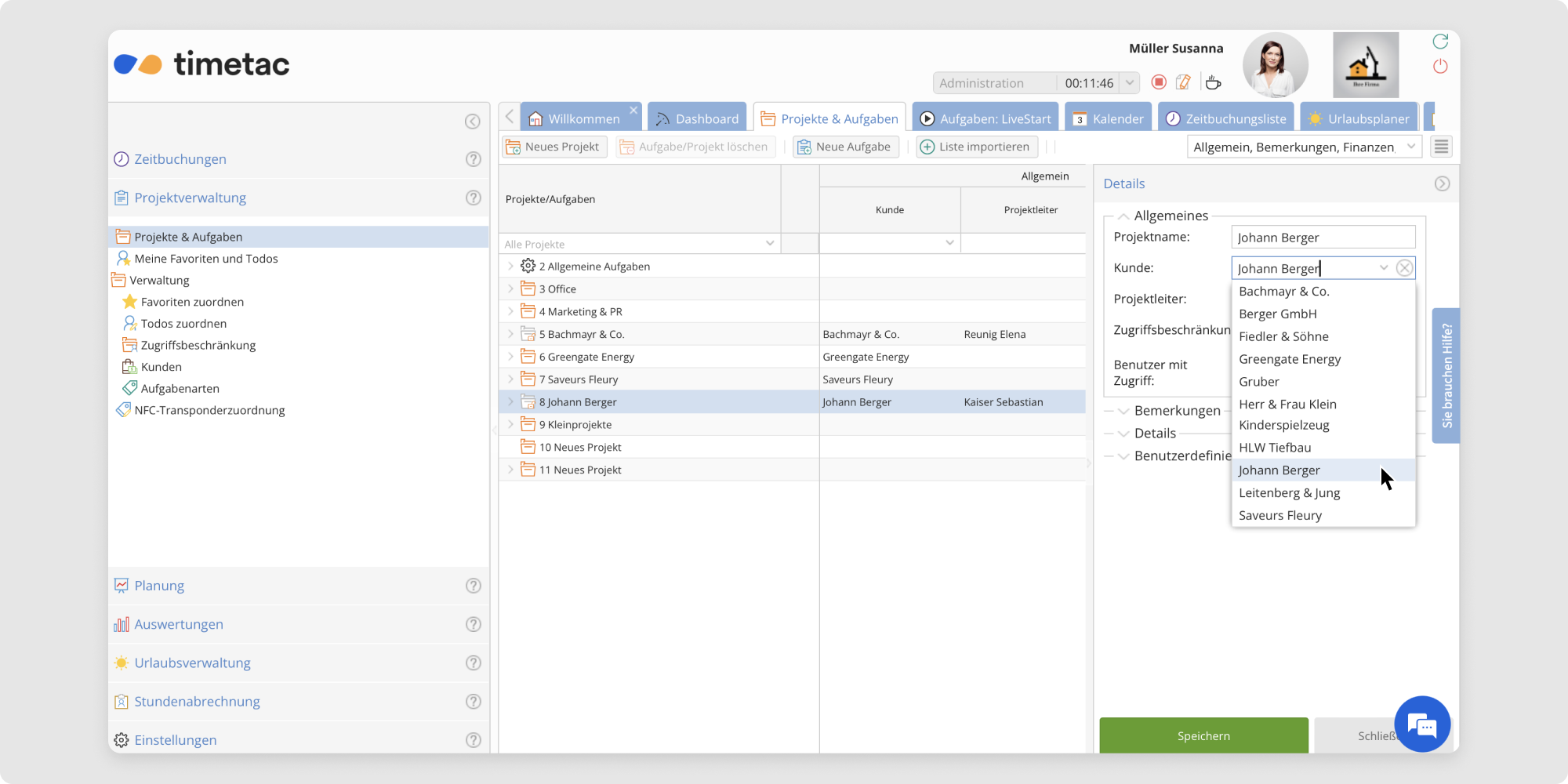Click the Projektname input field
The width and height of the screenshot is (1568, 784).
(x=1323, y=238)
